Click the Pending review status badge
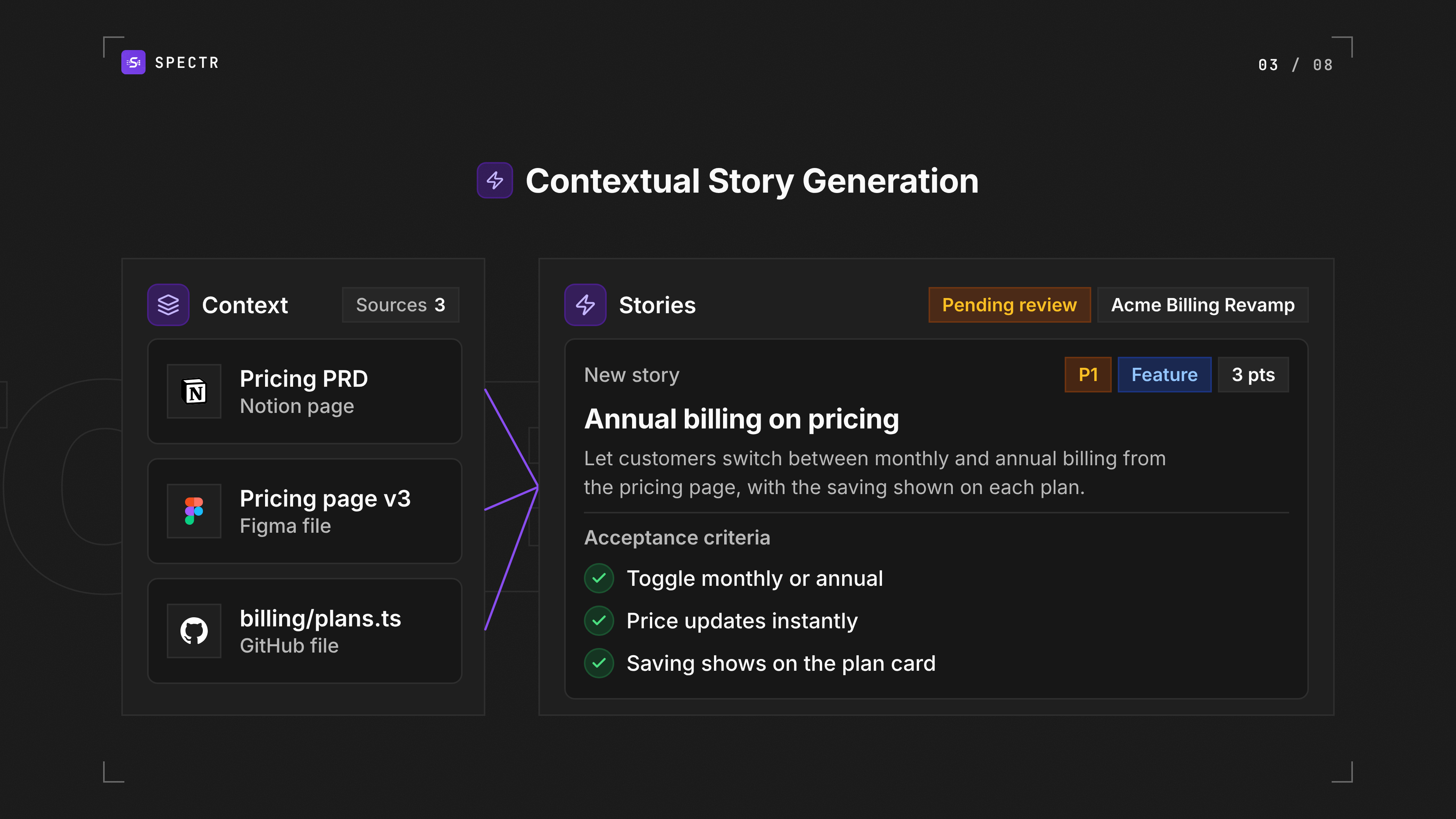This screenshot has width=1456, height=819. [x=1009, y=304]
